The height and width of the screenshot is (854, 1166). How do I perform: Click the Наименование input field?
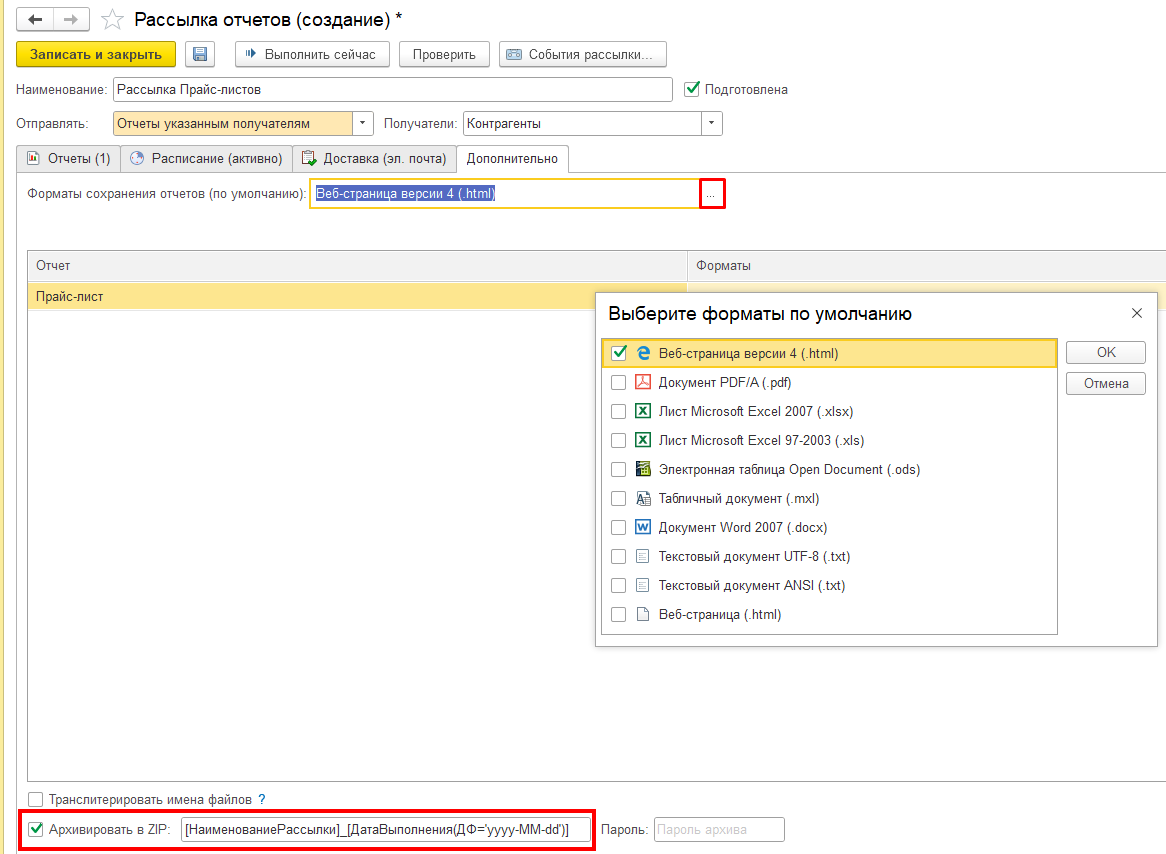click(393, 89)
